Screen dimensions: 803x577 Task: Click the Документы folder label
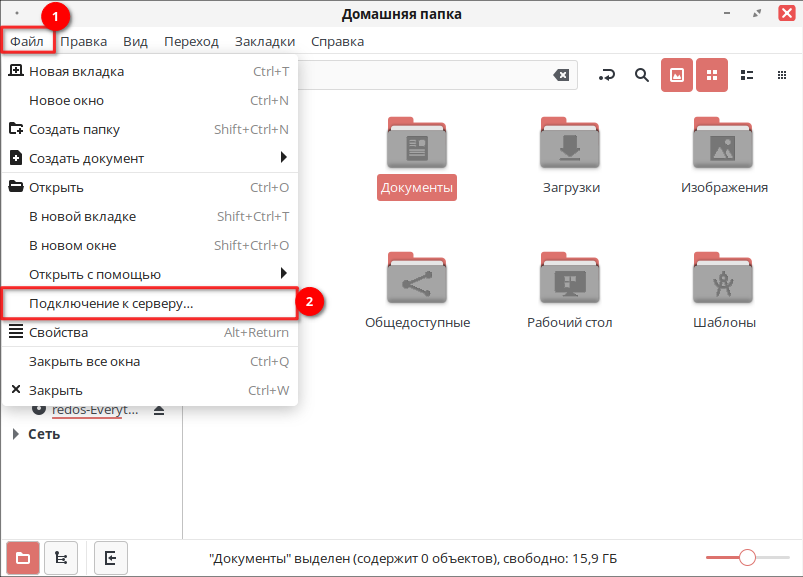[x=417, y=187]
